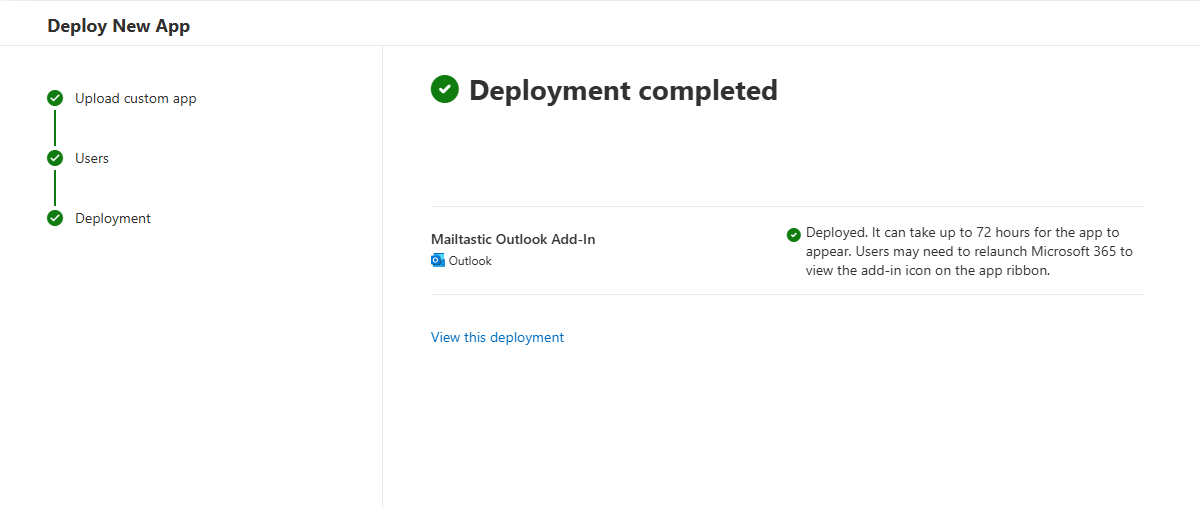Image resolution: width=1201 pixels, height=507 pixels.
Task: Open the View this deployment link
Action: (x=497, y=337)
